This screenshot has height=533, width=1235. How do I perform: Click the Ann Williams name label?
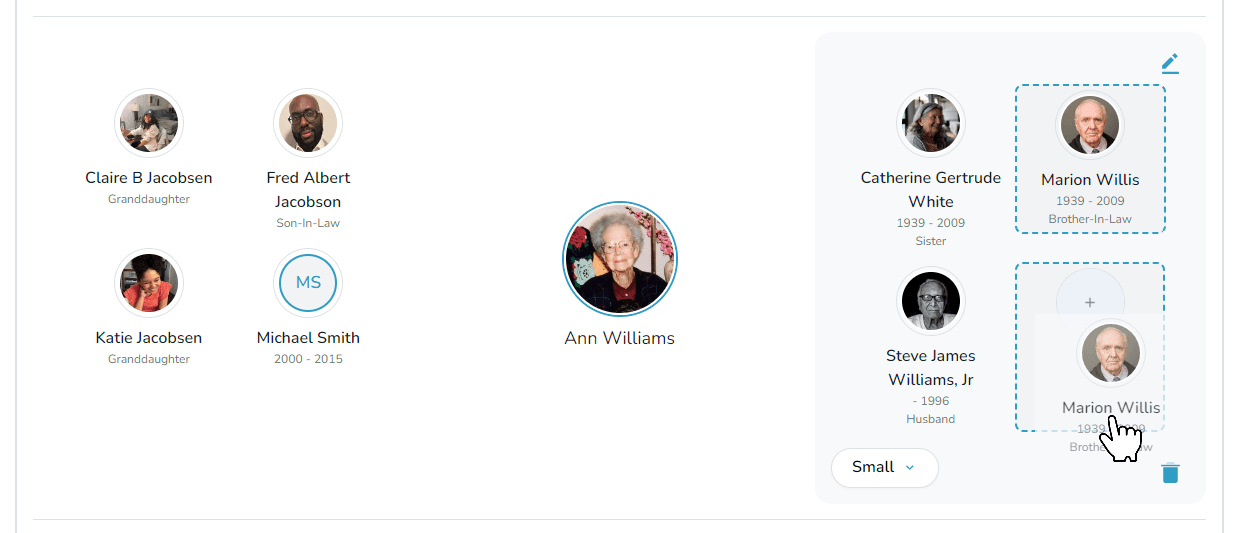[x=620, y=338]
